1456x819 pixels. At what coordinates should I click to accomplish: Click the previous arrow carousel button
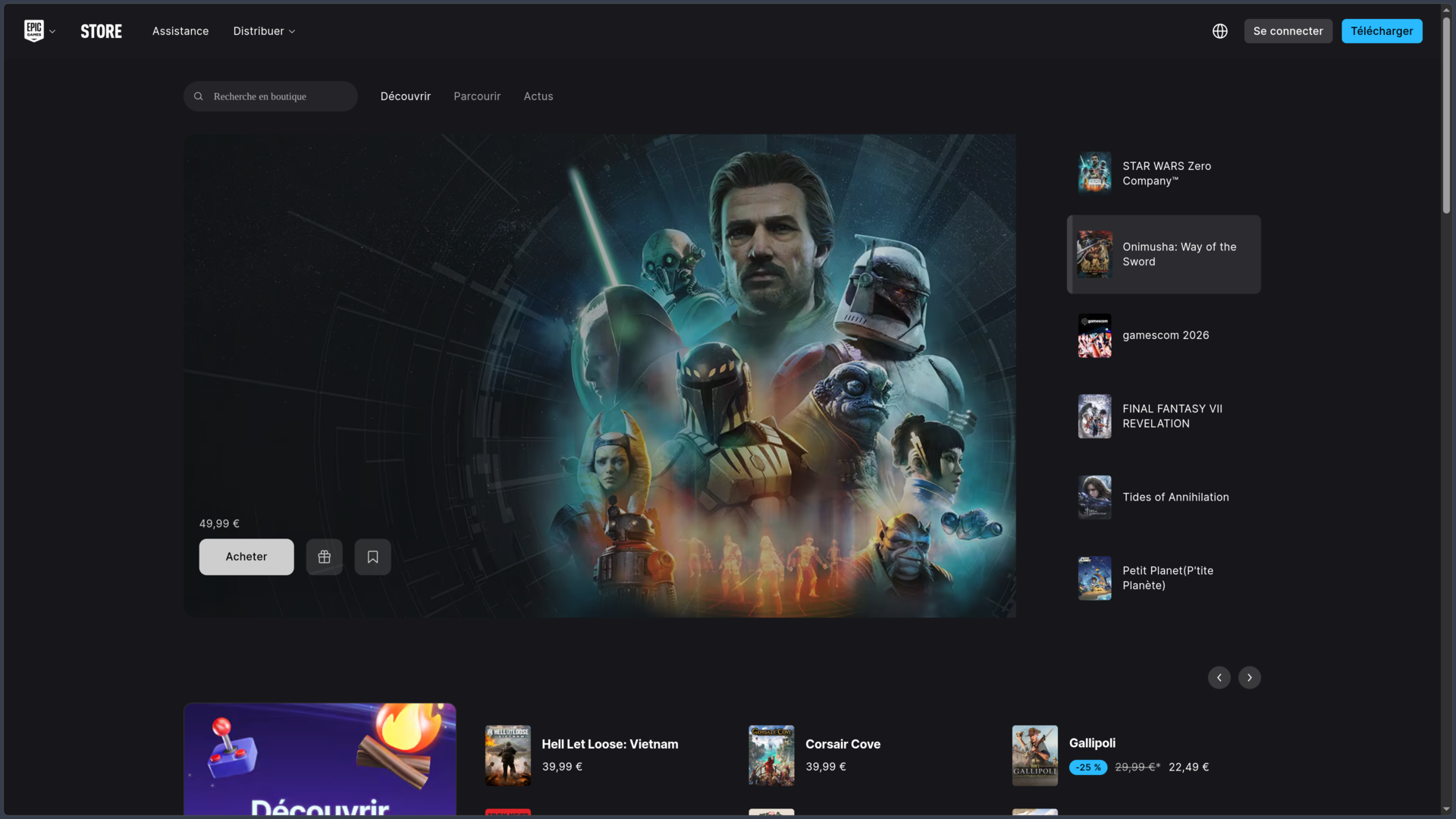coord(1219,677)
